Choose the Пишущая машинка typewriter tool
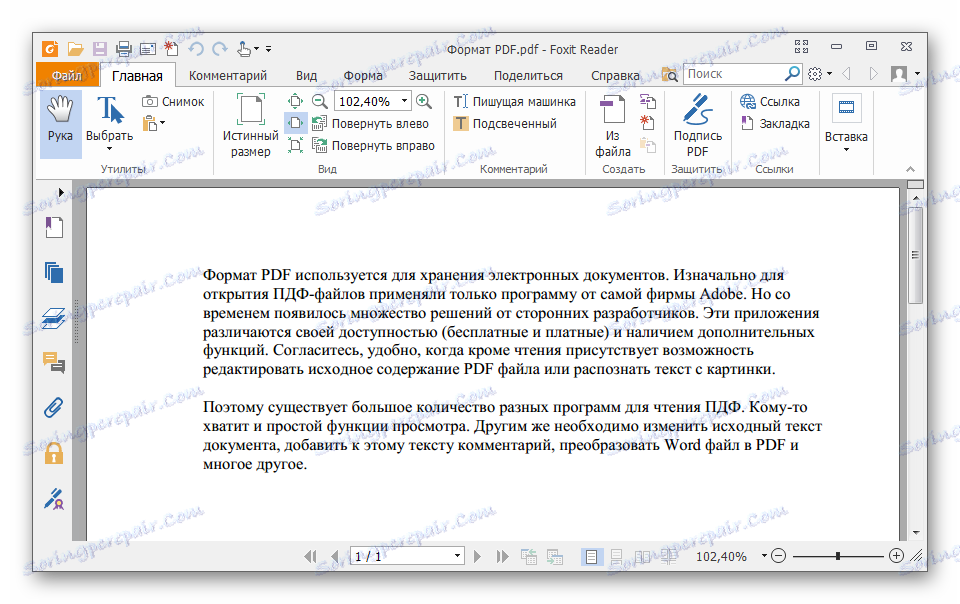The image size is (960, 604). (514, 102)
